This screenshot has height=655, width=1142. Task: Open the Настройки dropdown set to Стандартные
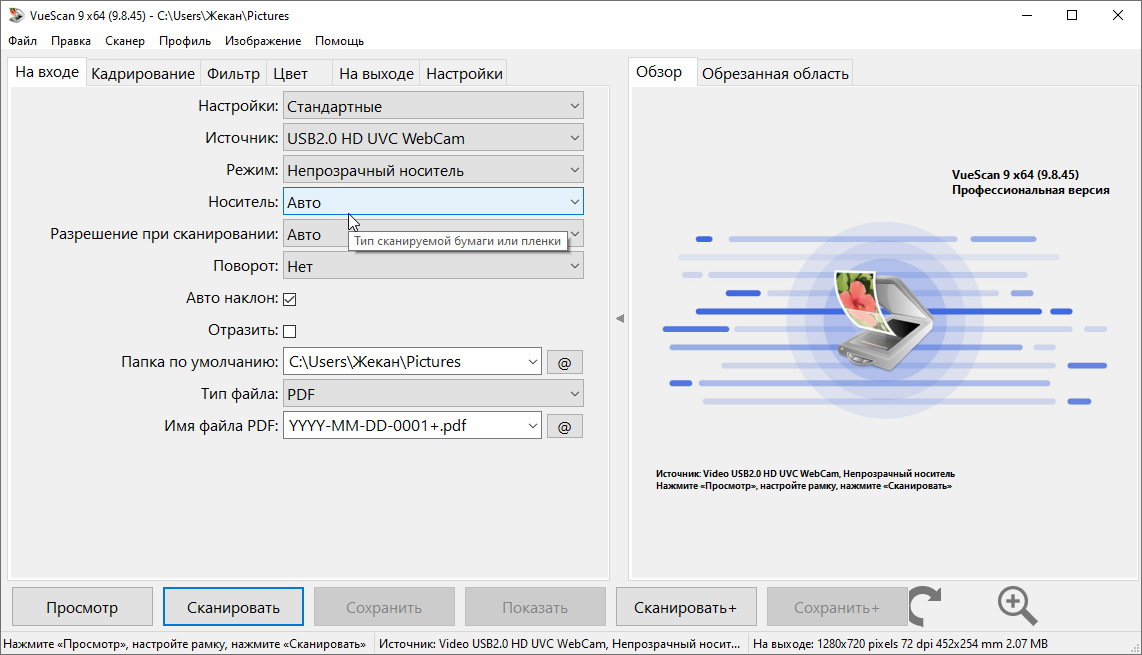click(433, 106)
